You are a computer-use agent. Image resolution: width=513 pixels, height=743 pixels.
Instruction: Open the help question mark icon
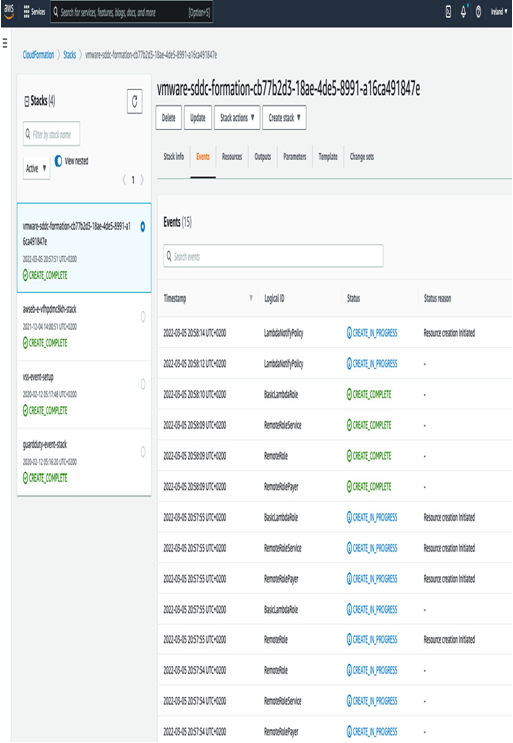click(478, 12)
